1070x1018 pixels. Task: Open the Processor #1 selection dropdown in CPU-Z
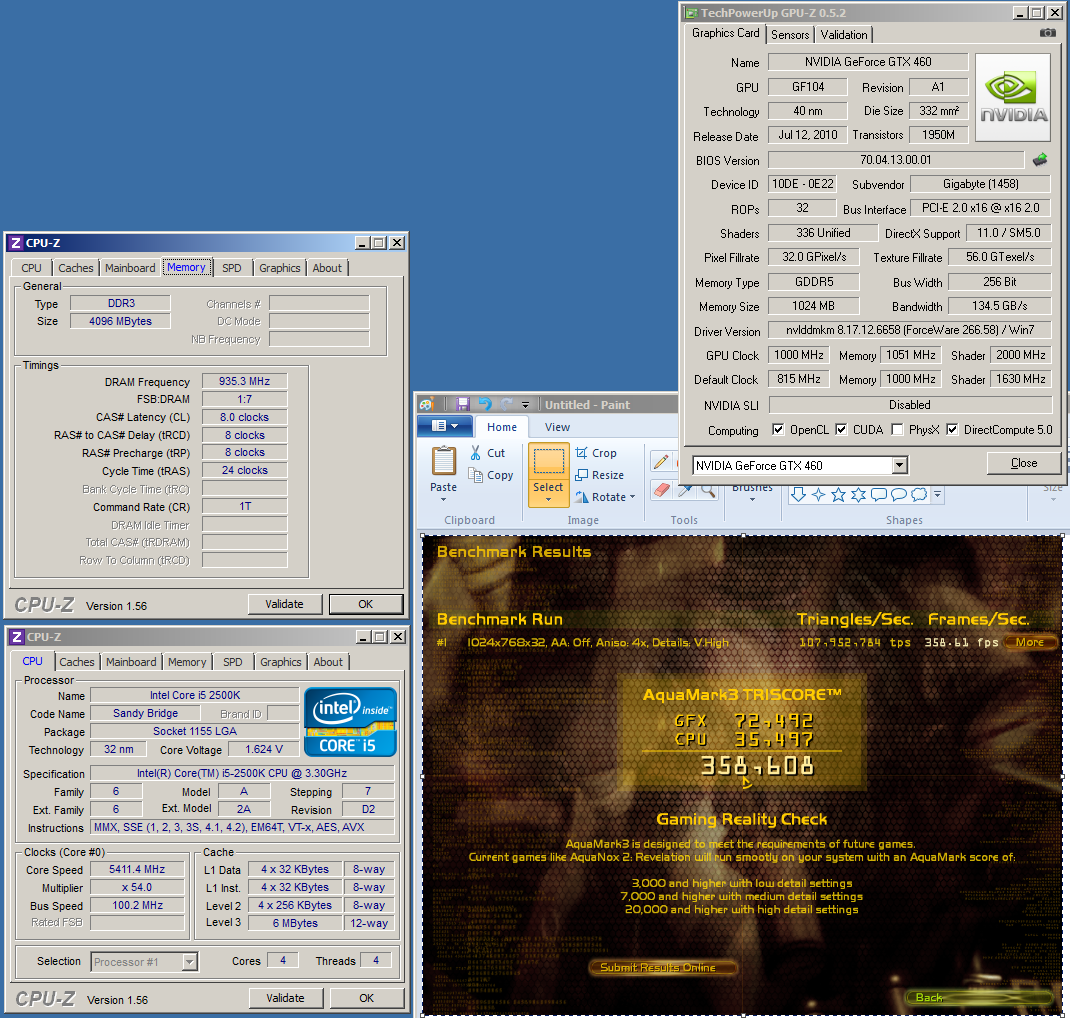click(190, 962)
